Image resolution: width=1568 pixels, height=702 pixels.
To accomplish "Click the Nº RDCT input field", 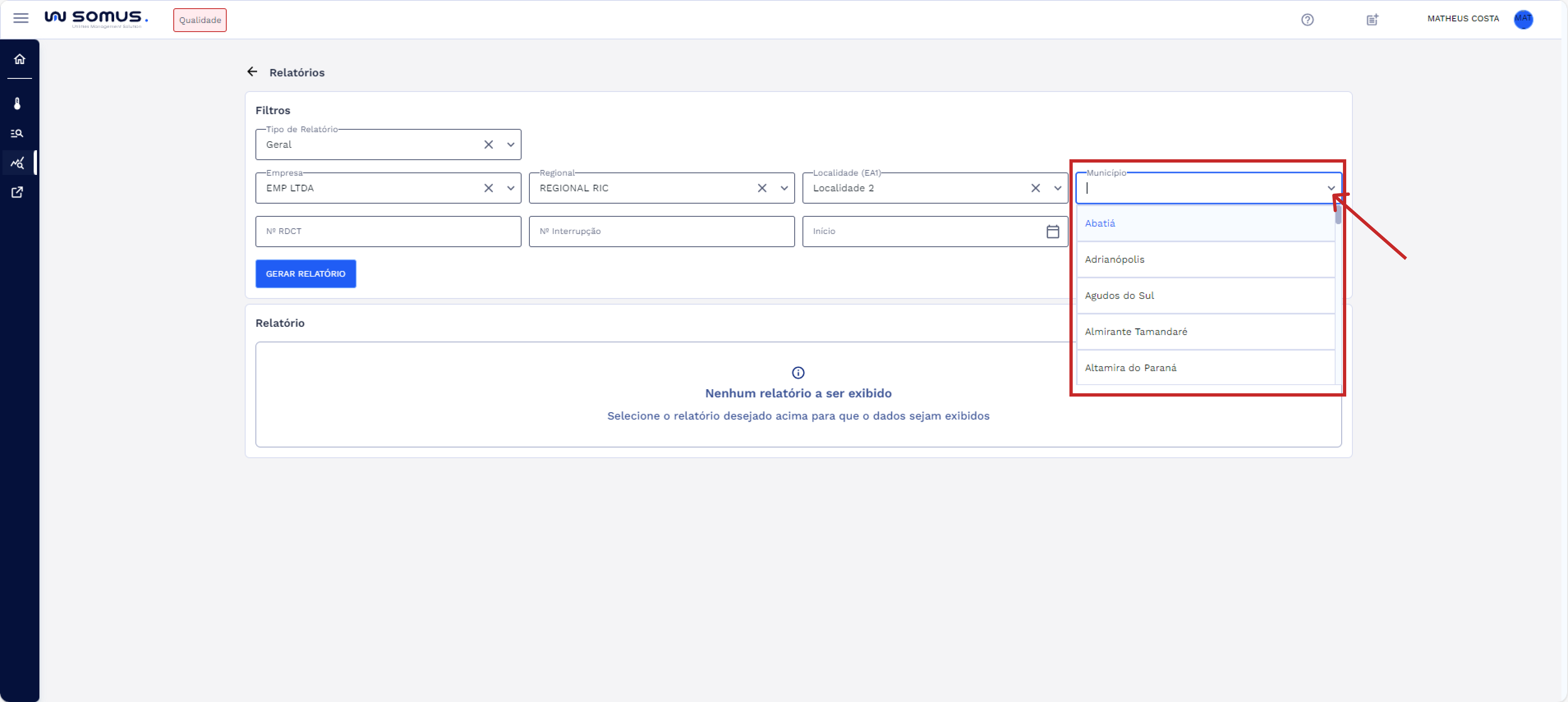I will [388, 231].
